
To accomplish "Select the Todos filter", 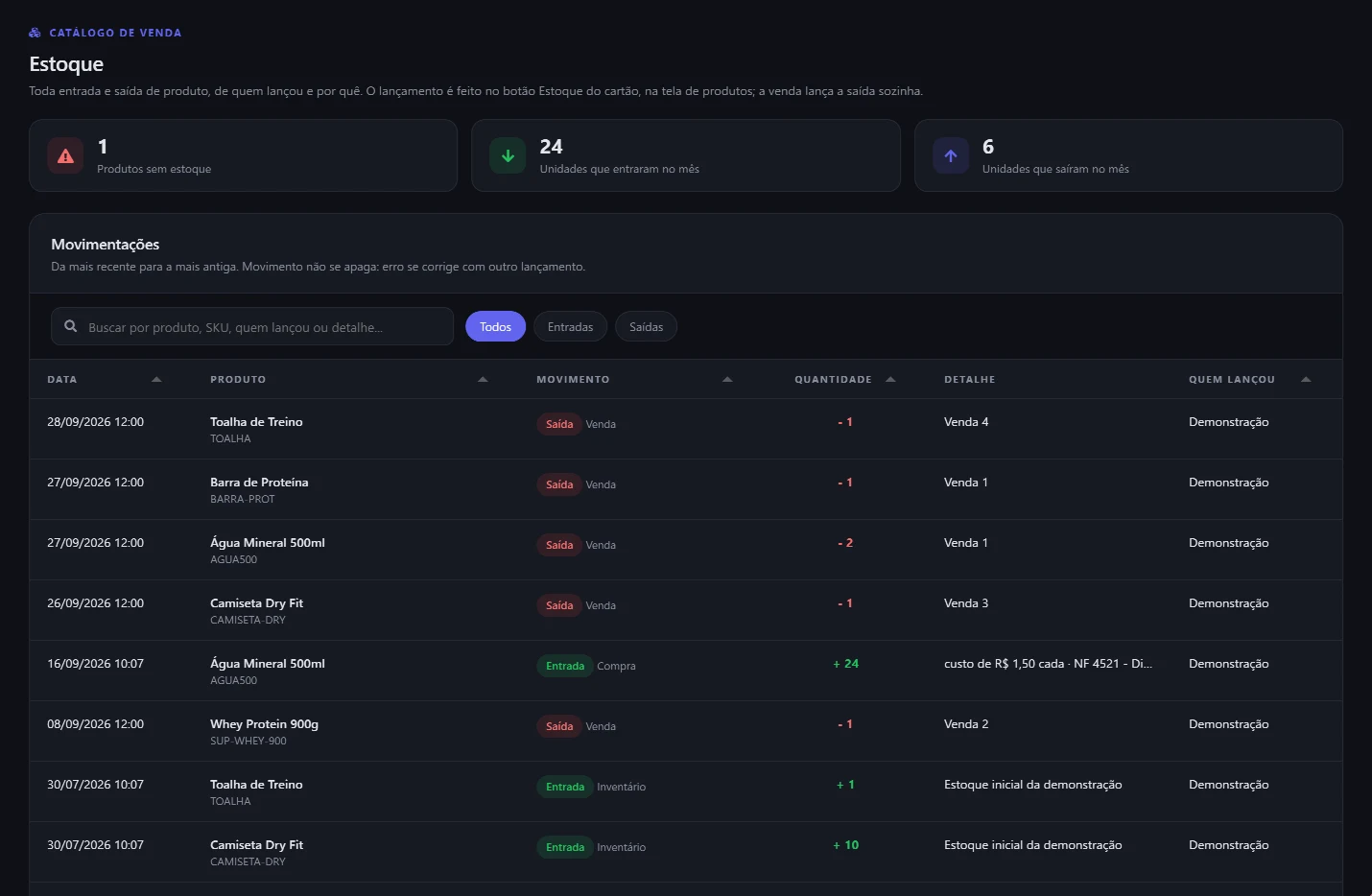I will (495, 326).
